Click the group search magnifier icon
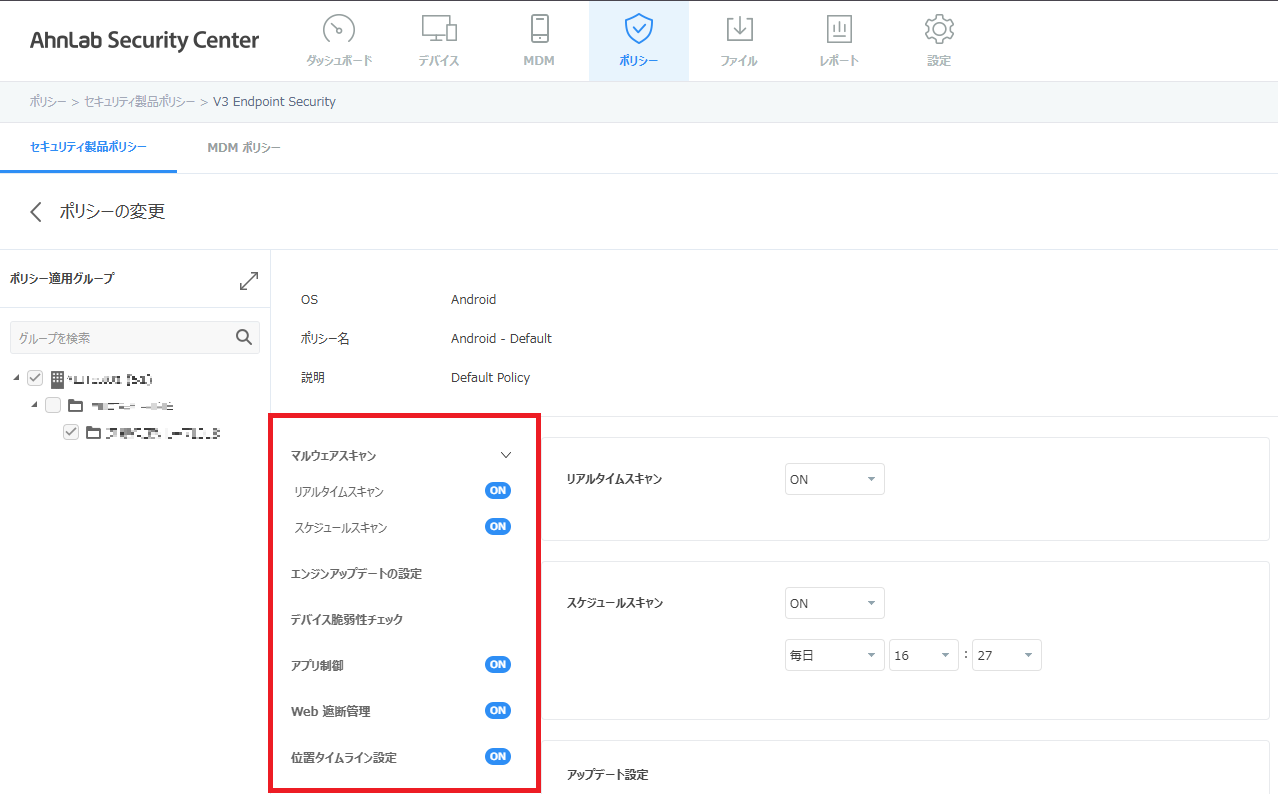Image resolution: width=1278 pixels, height=794 pixels. pyautogui.click(x=244, y=337)
